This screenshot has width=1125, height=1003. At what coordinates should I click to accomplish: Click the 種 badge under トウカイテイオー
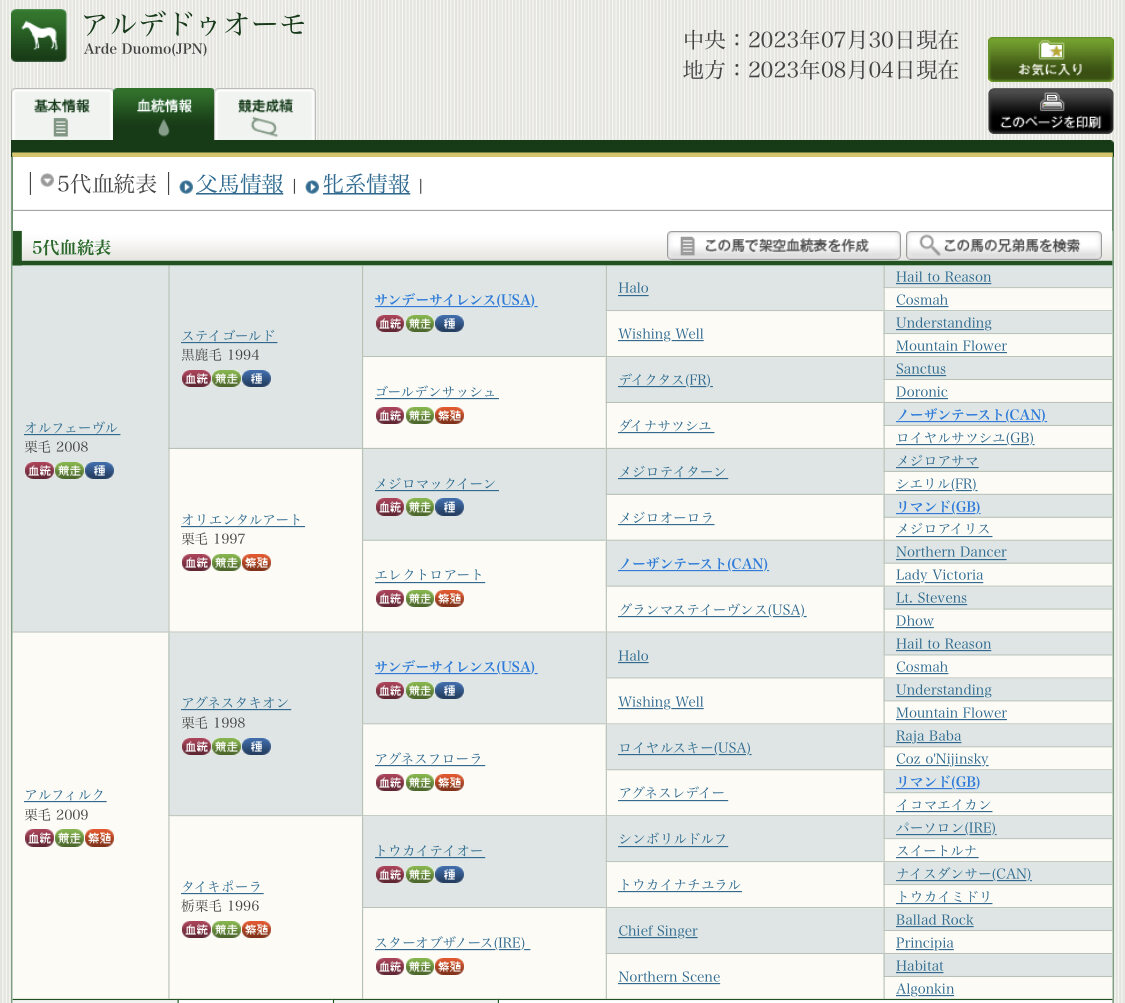[449, 875]
